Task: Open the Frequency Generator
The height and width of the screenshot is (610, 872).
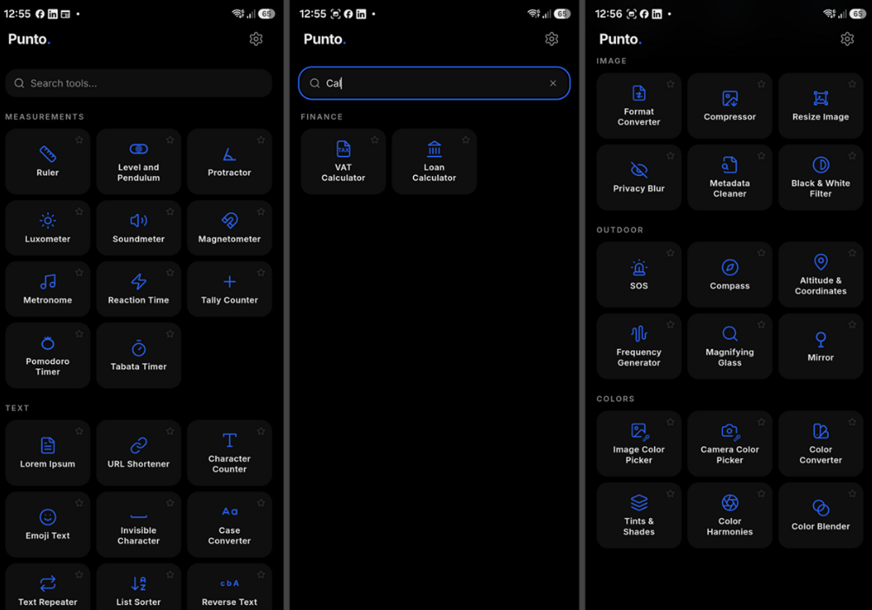Action: click(x=639, y=346)
